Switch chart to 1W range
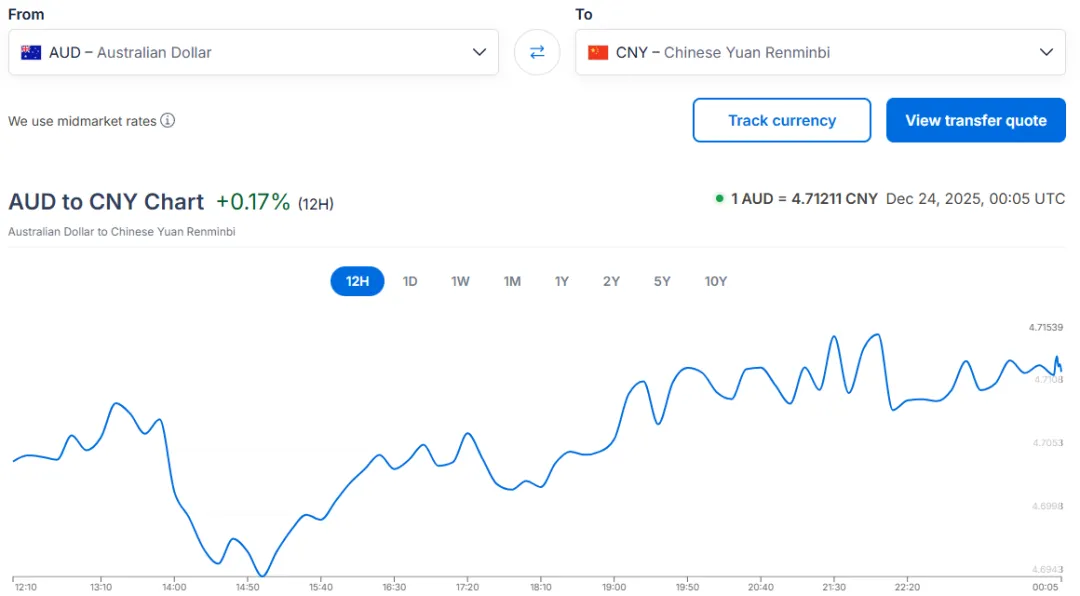 click(460, 281)
